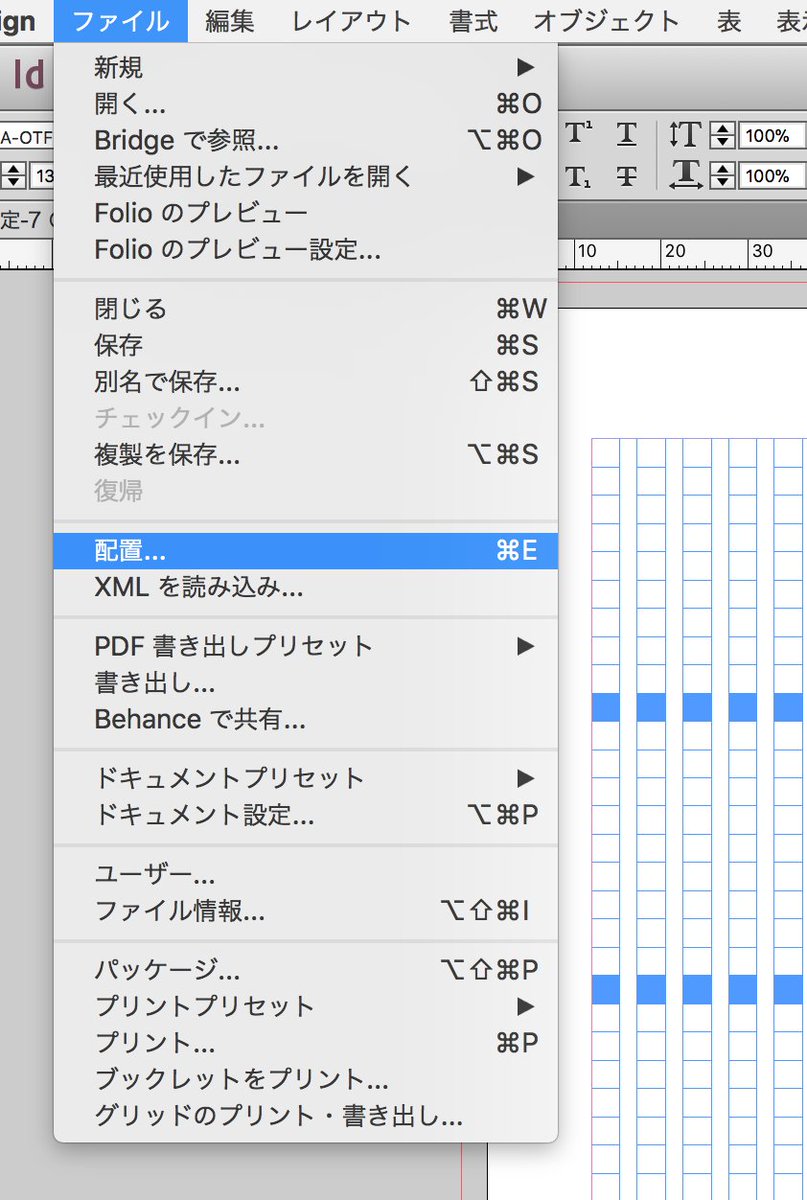Click the vertical scale 100% field
807x1200 pixels.
(771, 135)
